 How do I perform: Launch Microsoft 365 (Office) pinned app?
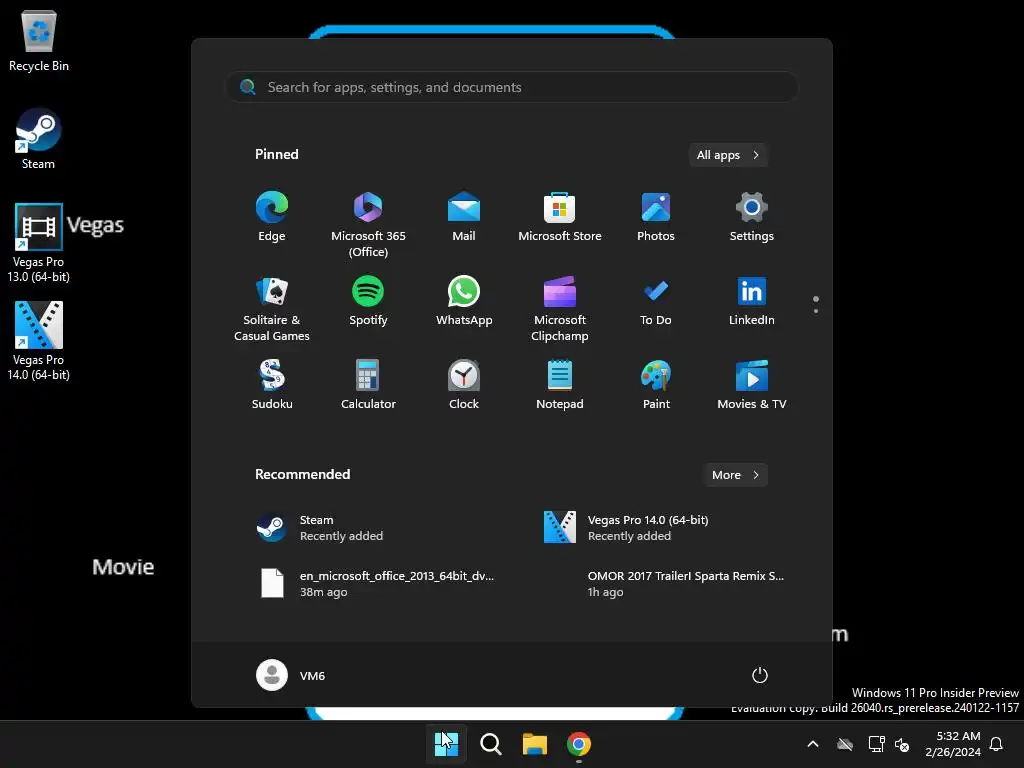[x=368, y=225]
